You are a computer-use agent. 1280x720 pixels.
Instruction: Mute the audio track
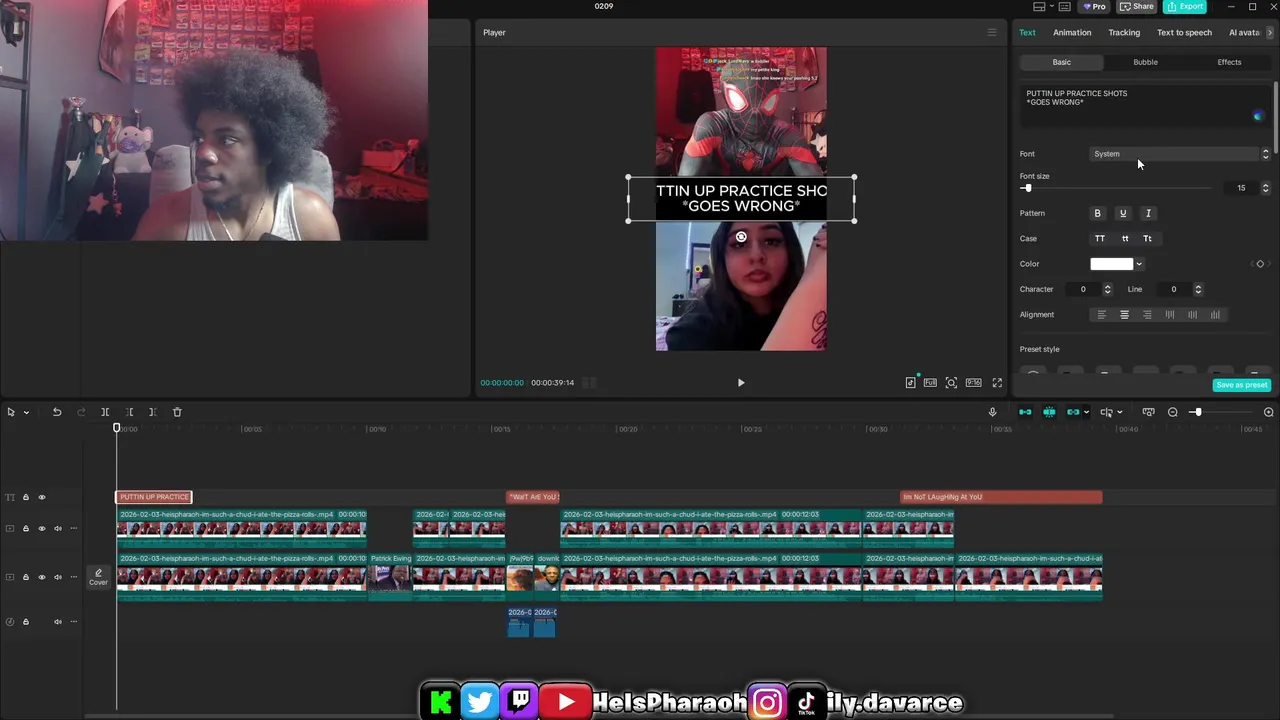[x=58, y=621]
